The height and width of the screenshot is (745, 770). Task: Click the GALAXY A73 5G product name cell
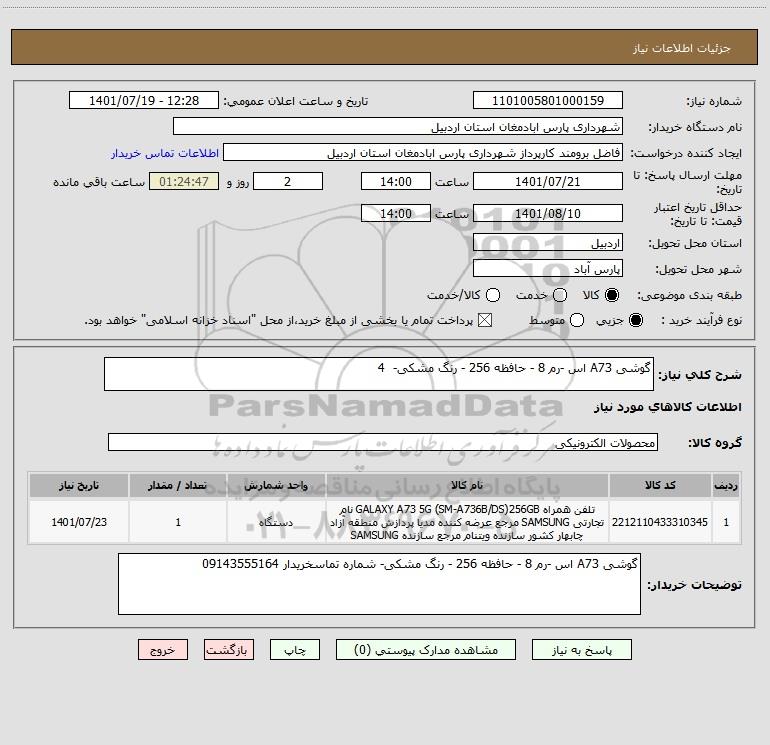coord(467,522)
